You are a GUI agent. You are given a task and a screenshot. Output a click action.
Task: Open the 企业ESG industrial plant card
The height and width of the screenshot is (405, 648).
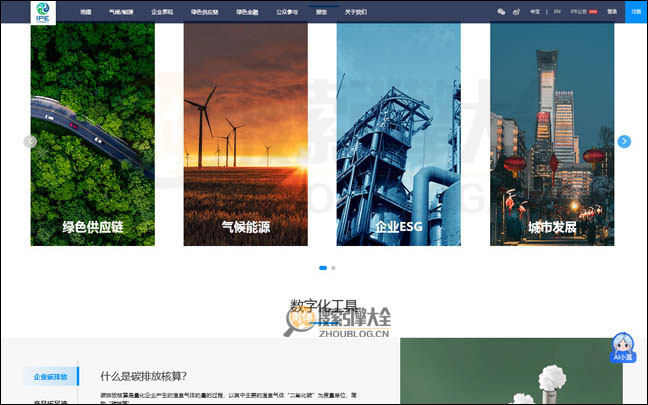(x=398, y=134)
